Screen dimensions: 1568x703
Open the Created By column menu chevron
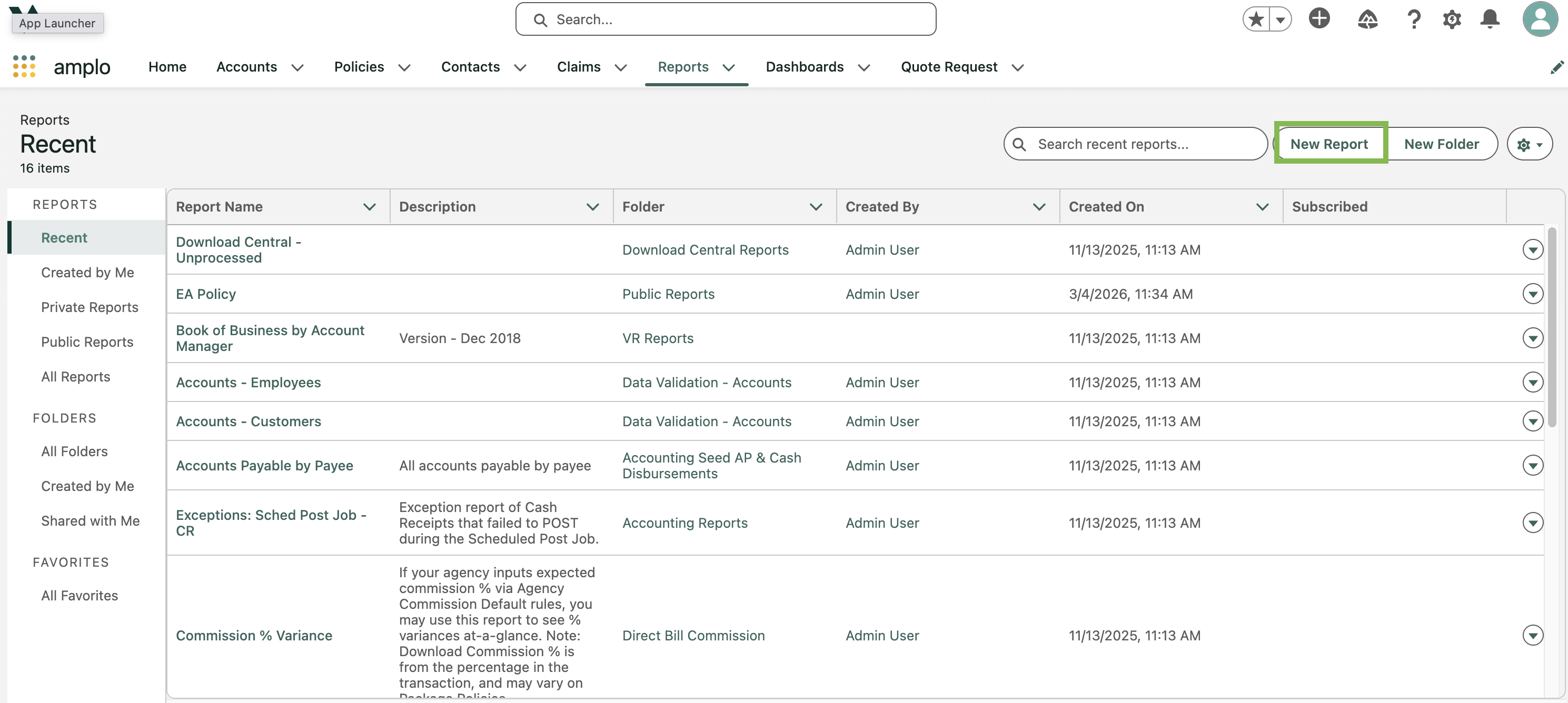pyautogui.click(x=1039, y=207)
